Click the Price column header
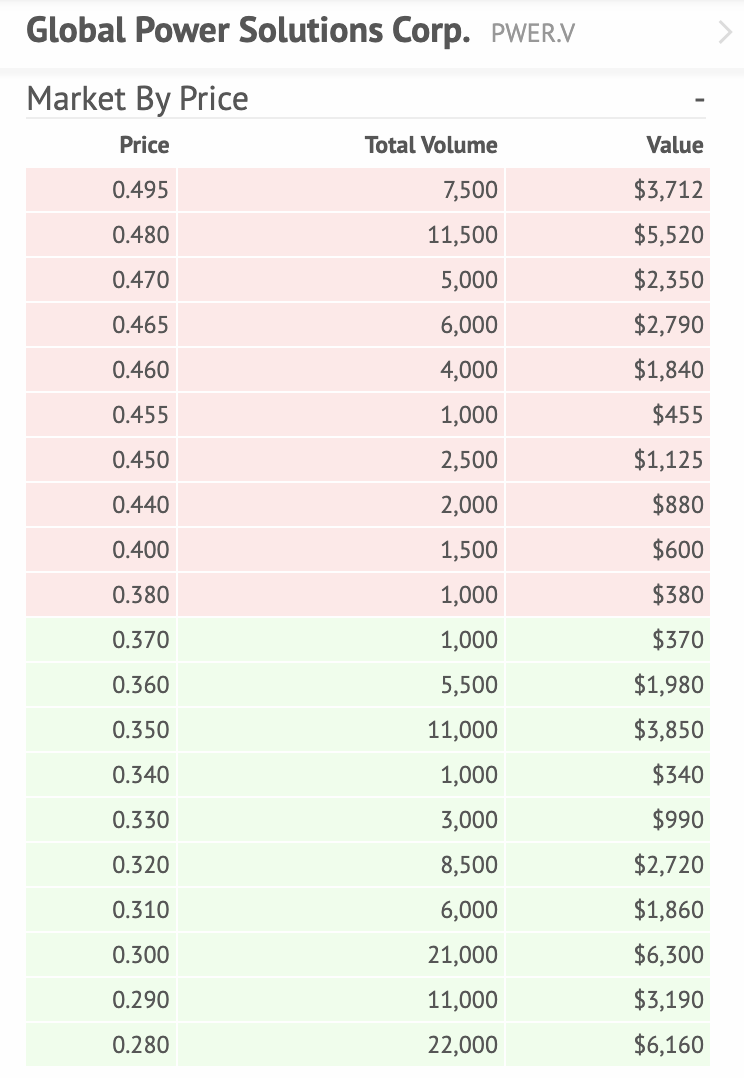The image size is (744, 1078). 144,145
